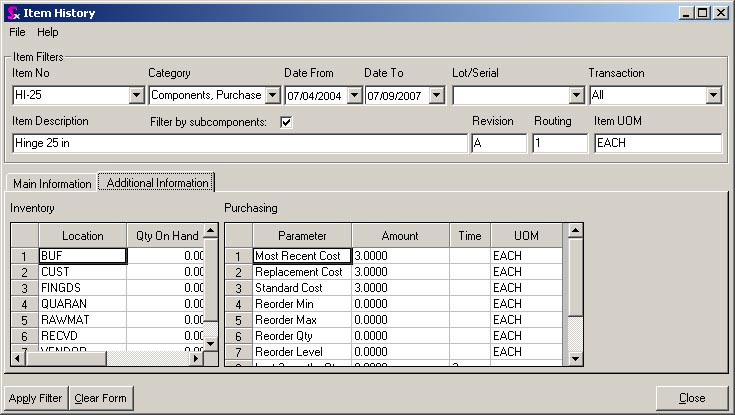This screenshot has width=735, height=415.
Task: Open the Date From calendar dropdown
Action: 353,96
